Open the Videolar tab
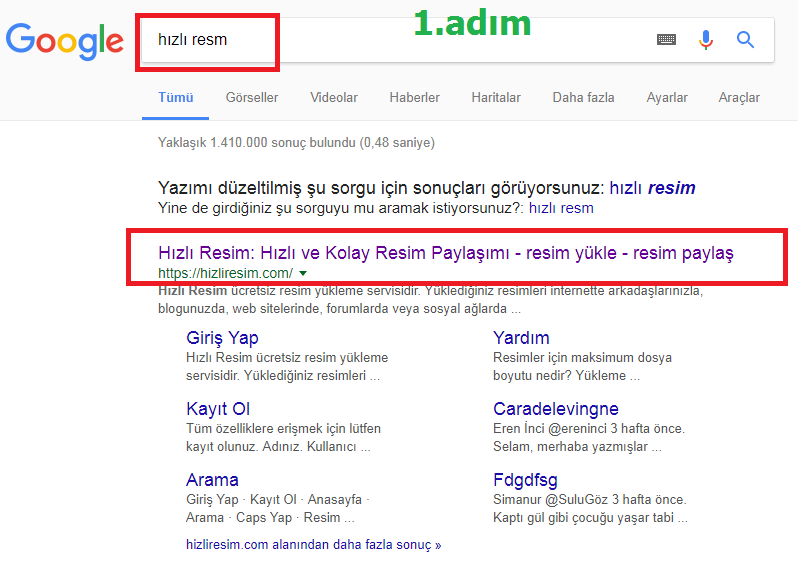798x572 pixels. click(334, 98)
